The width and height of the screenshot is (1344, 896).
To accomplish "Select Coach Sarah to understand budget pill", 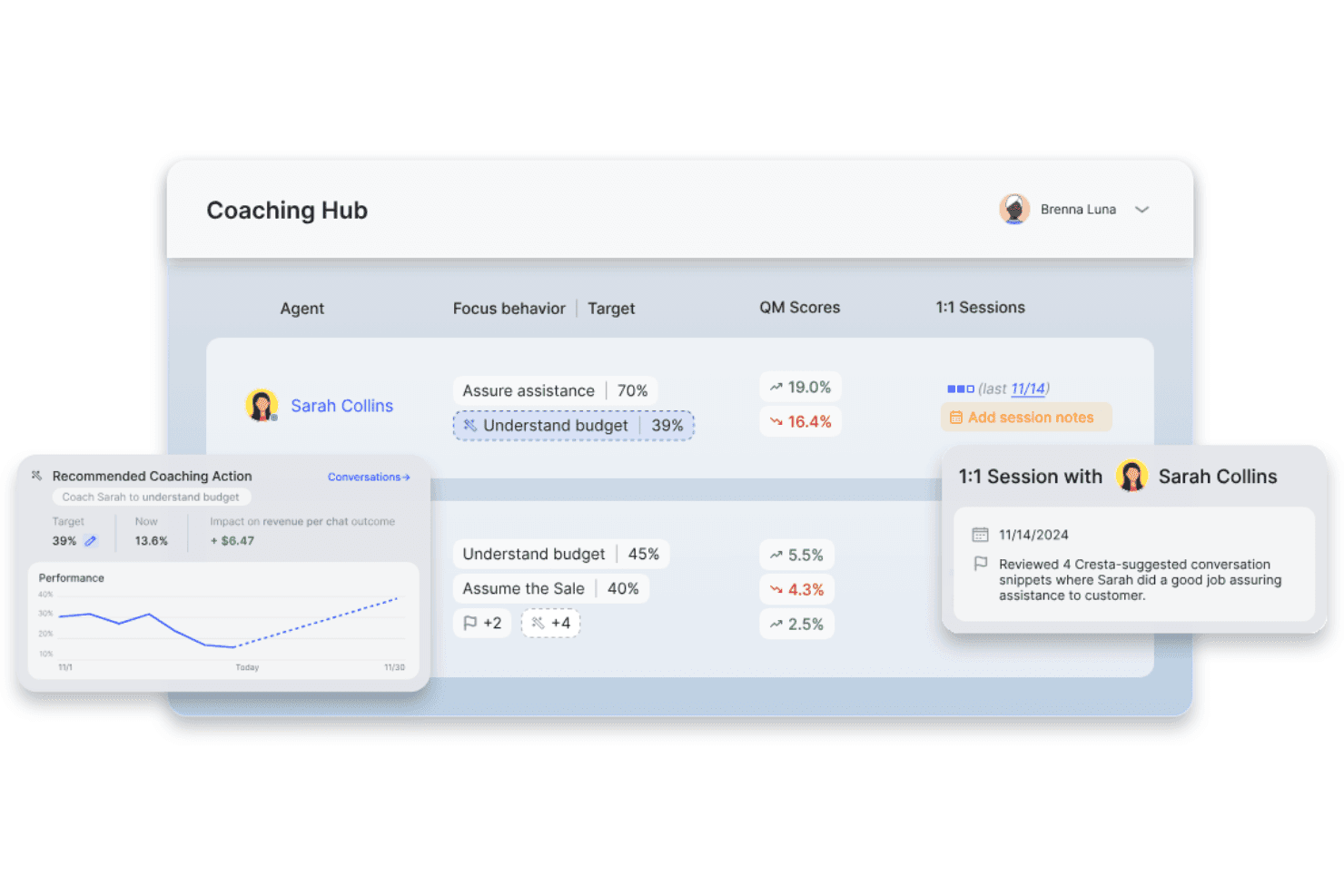I will [151, 497].
